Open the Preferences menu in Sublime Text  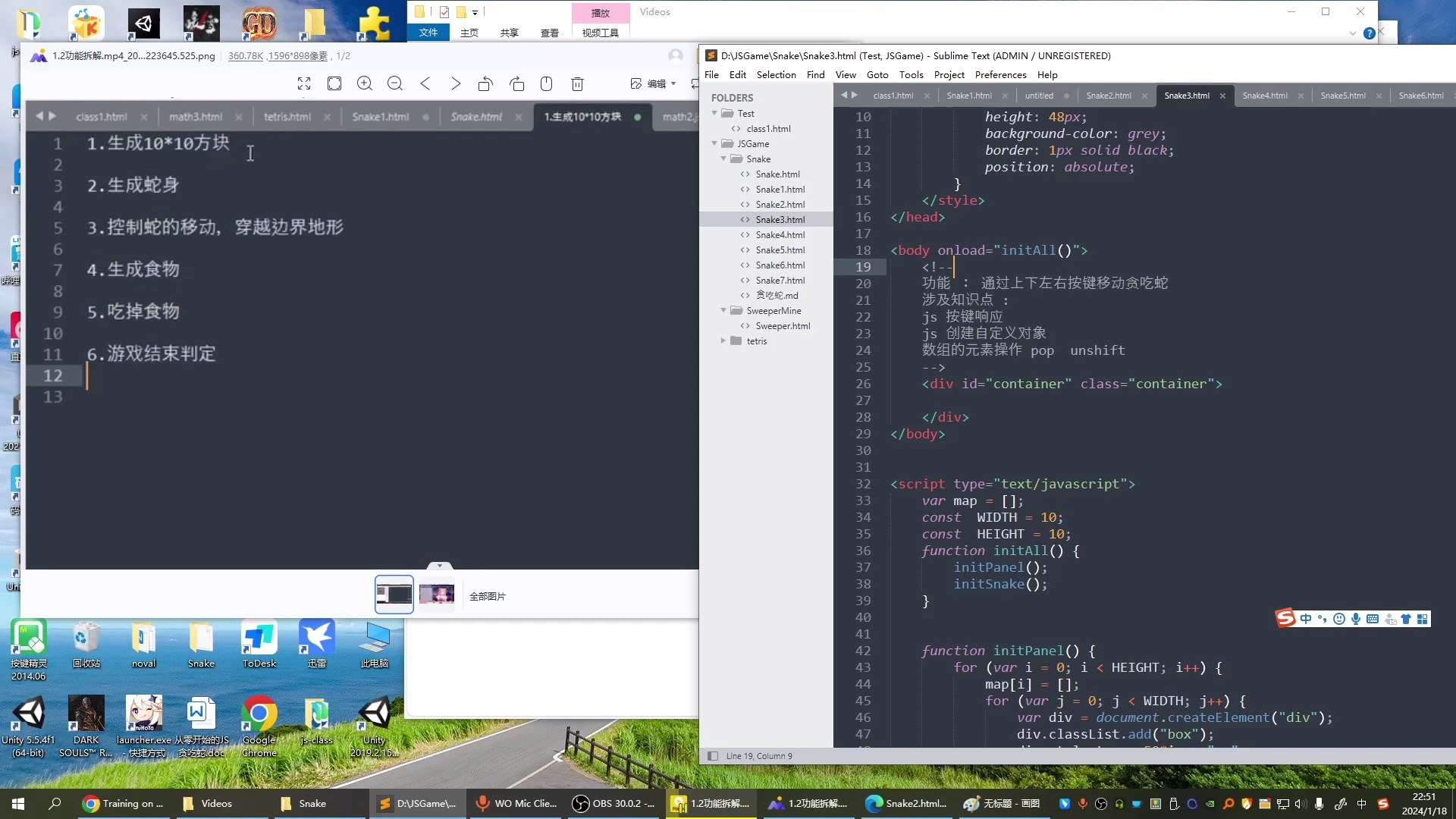pos(1000,74)
